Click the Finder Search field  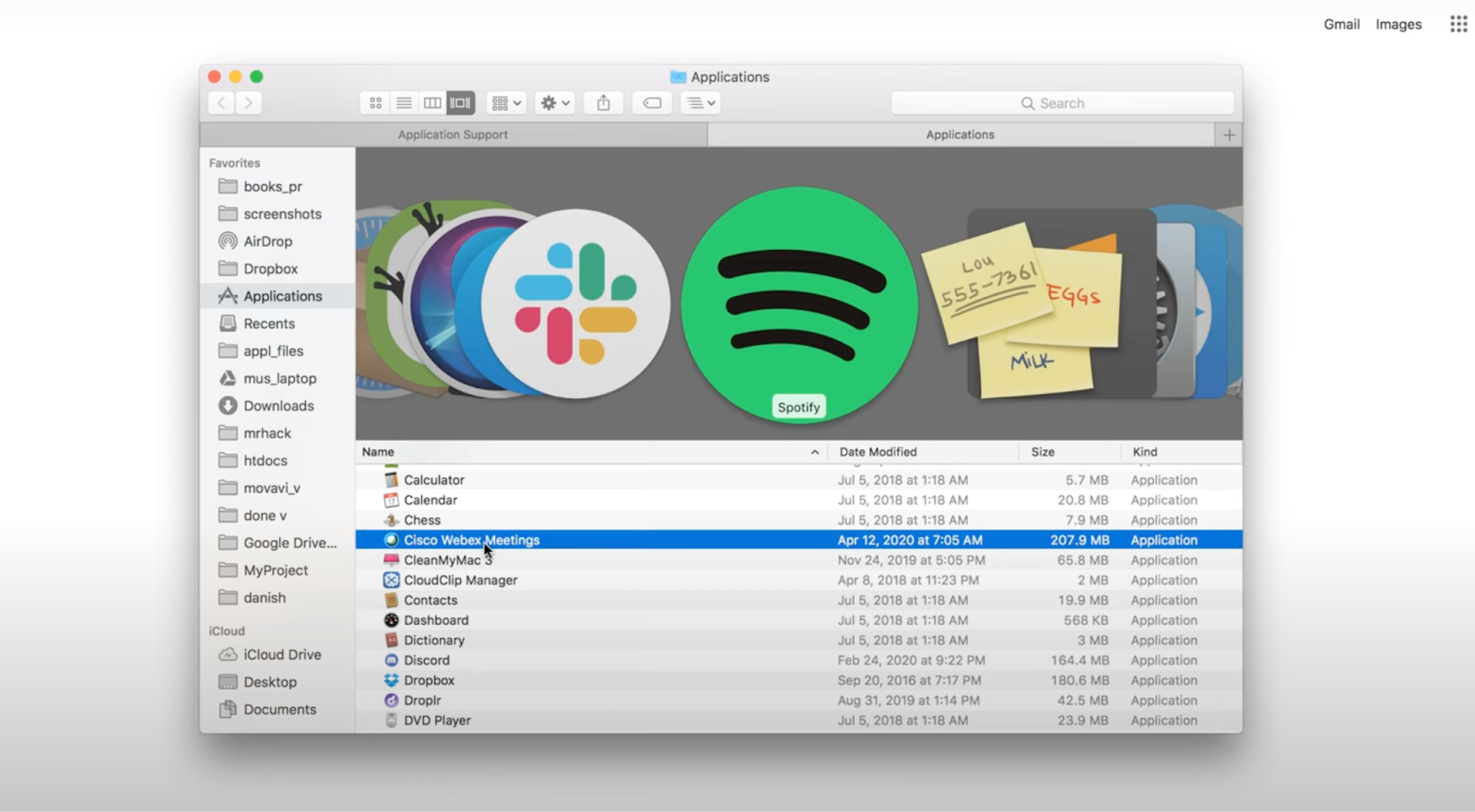(x=1062, y=103)
